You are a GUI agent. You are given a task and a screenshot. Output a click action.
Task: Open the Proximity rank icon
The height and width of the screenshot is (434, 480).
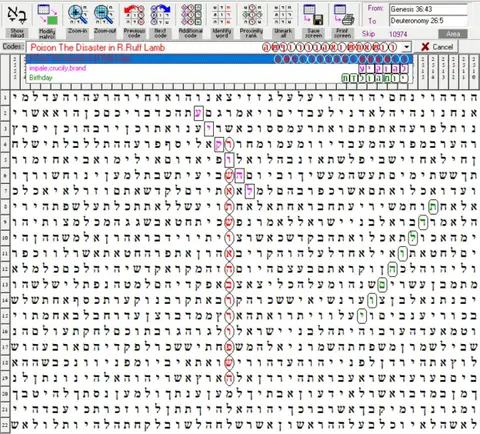pos(252,14)
